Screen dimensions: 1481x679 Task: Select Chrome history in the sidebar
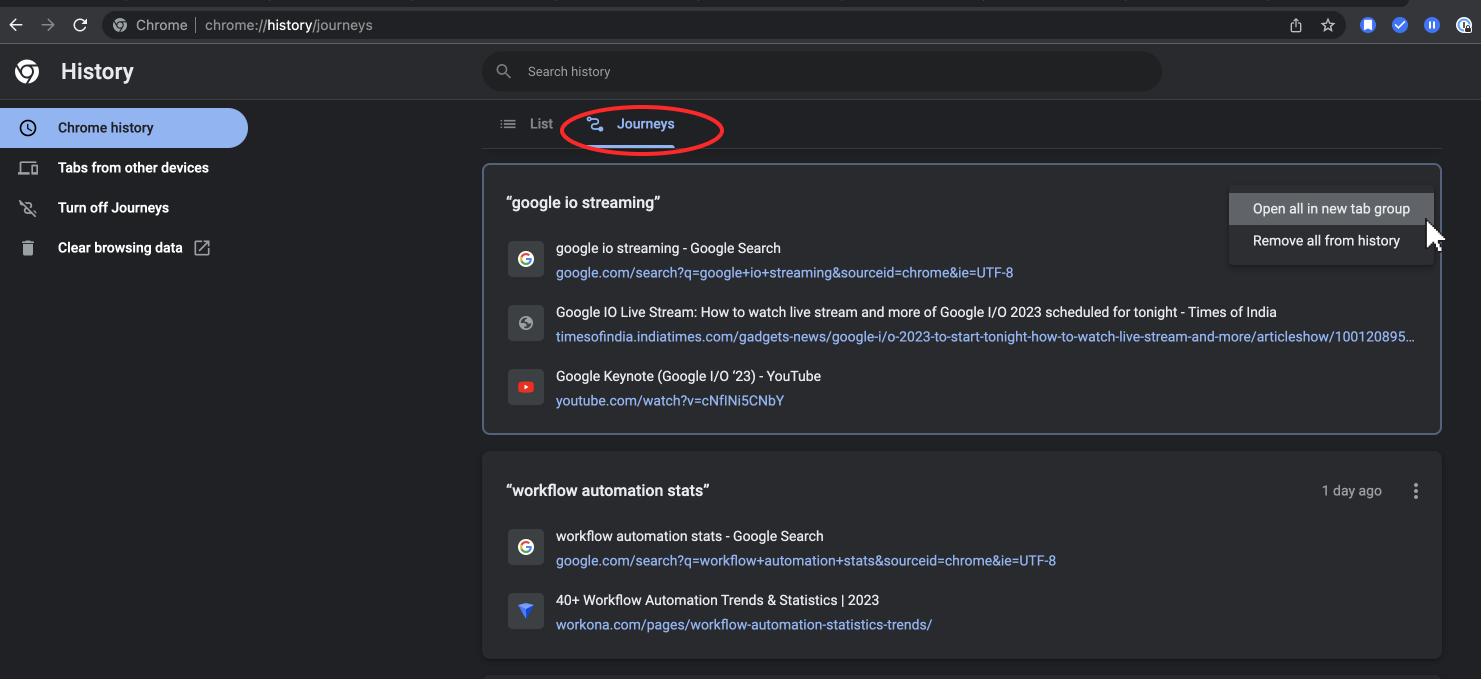[124, 128]
